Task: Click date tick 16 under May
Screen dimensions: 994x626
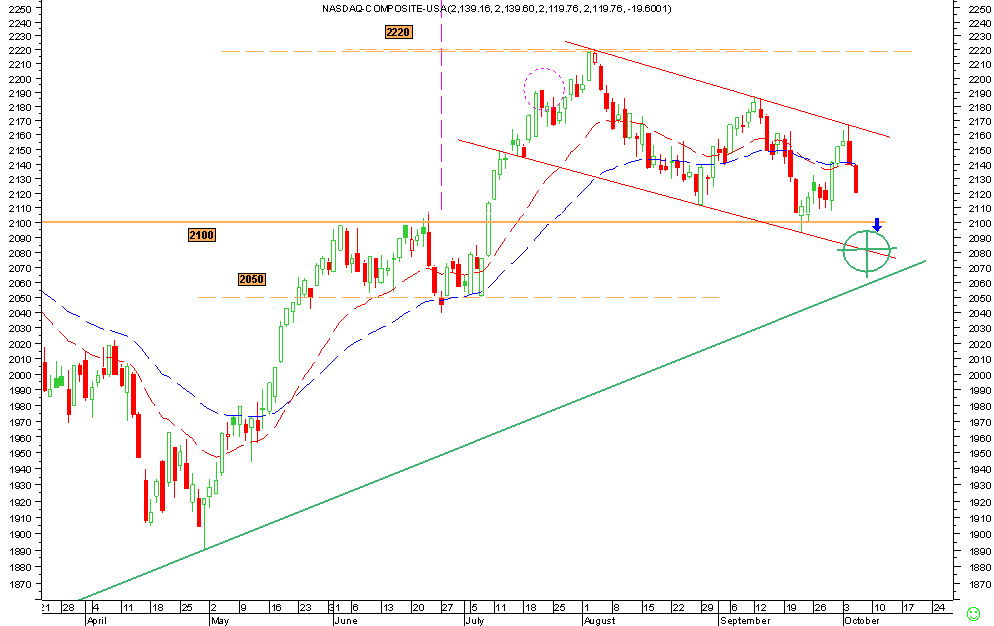Action: [x=276, y=608]
